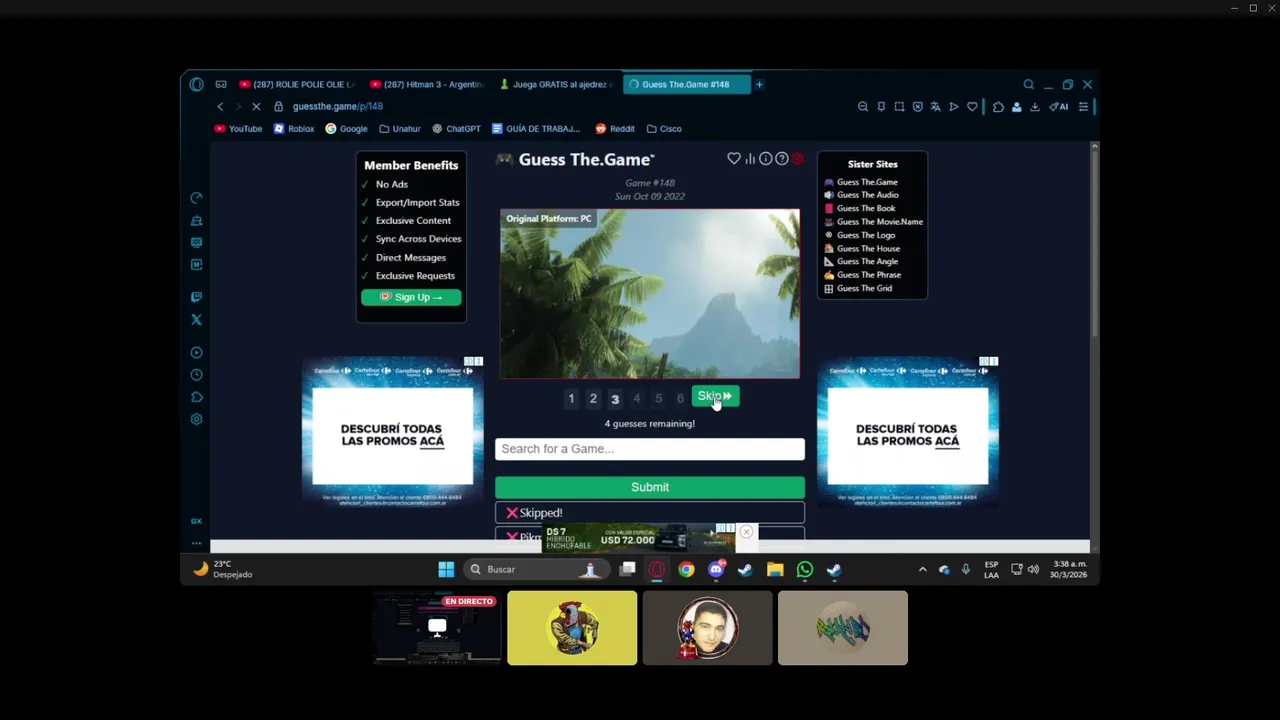Screen dimensions: 1280x720
Task: Open the Unahur bookmark folder
Action: 400,129
